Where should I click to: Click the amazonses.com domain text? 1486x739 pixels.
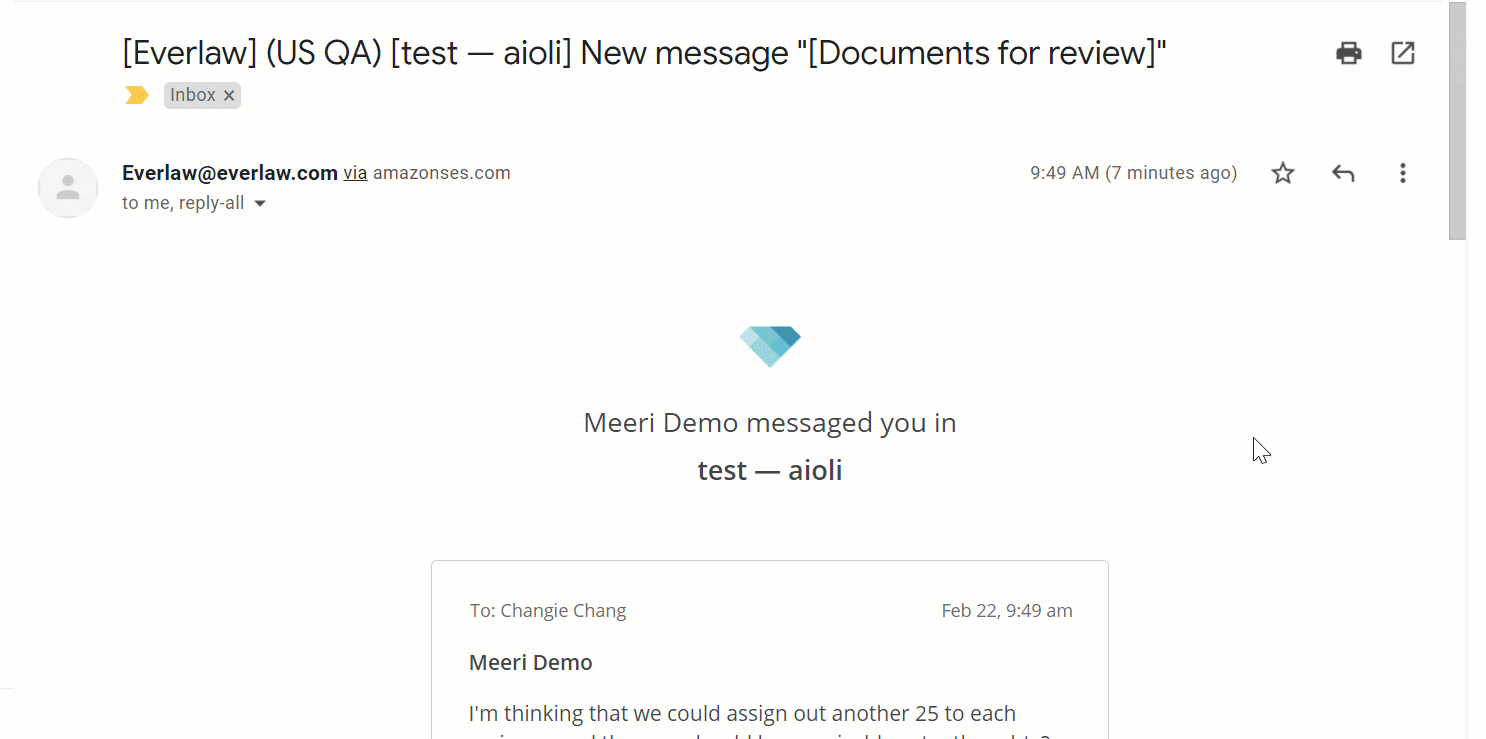[x=442, y=173]
